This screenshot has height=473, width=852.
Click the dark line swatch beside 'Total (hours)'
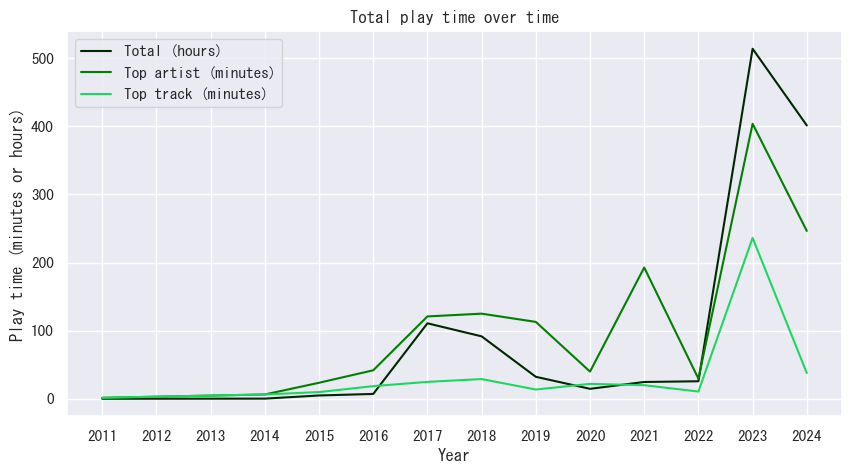click(x=96, y=51)
